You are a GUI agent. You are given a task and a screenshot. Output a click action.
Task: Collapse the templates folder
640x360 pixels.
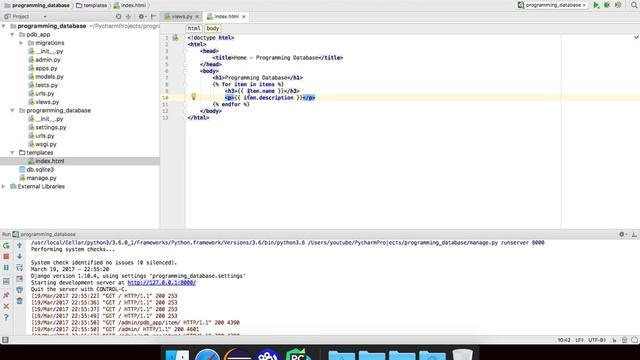12,153
